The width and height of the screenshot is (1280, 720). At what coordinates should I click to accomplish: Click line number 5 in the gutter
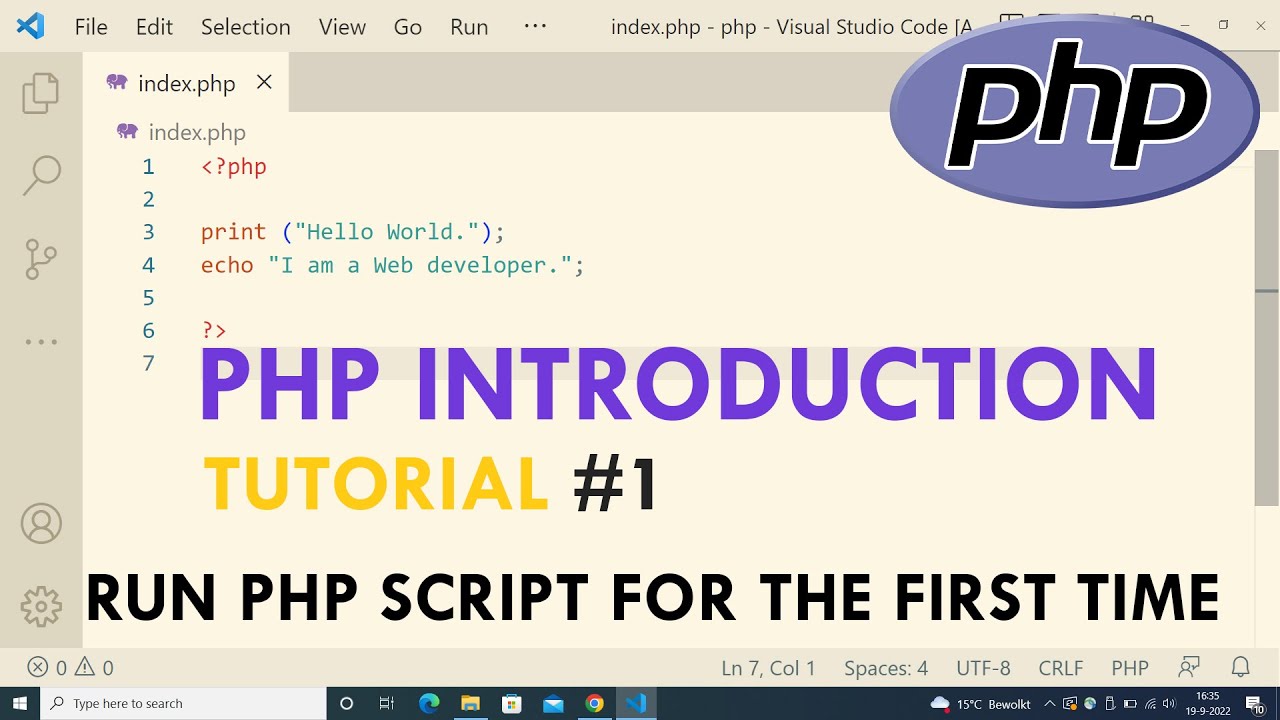click(148, 298)
